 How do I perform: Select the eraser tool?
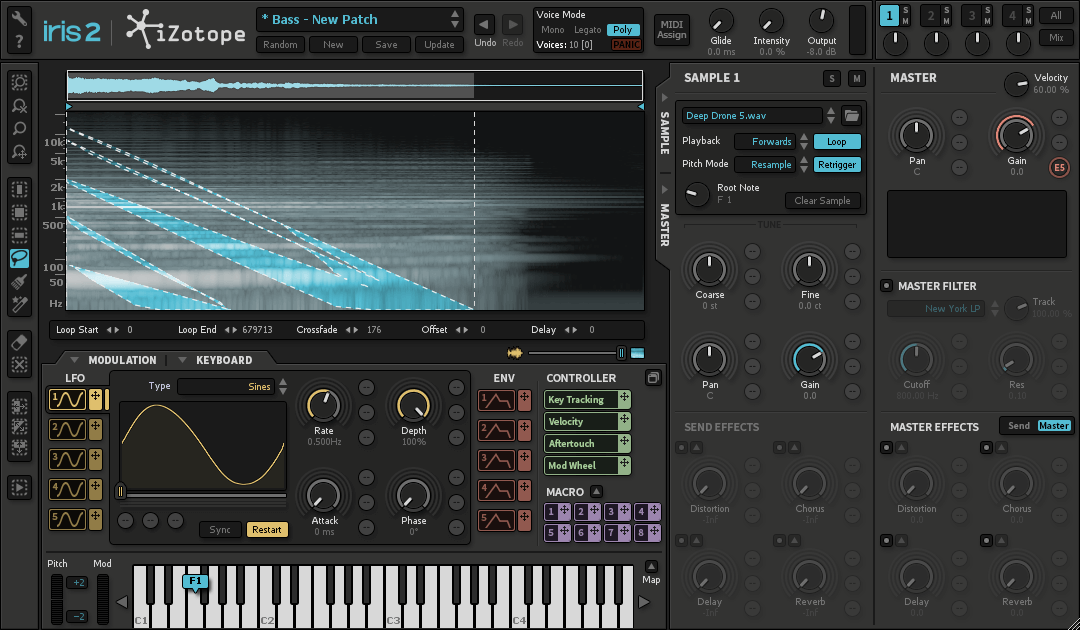coord(19,342)
